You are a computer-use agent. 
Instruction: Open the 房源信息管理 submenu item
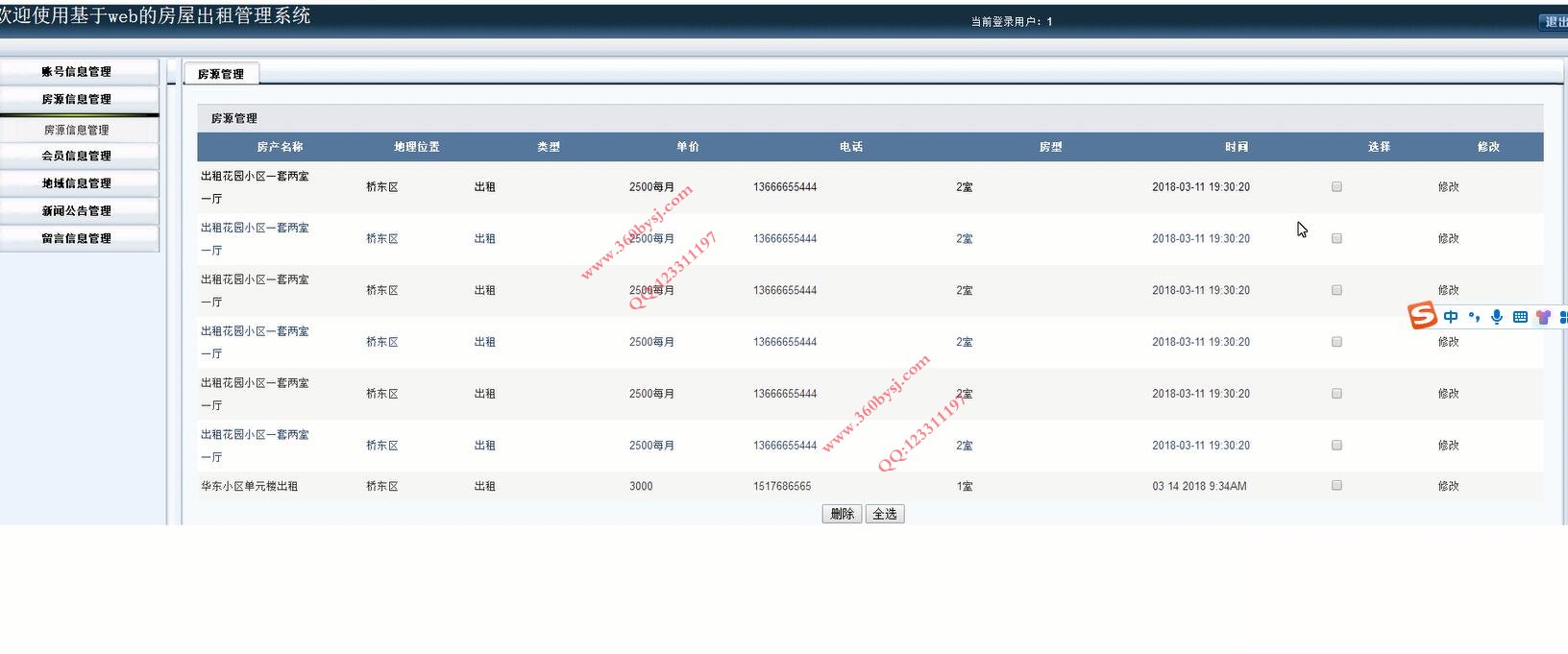(77, 130)
